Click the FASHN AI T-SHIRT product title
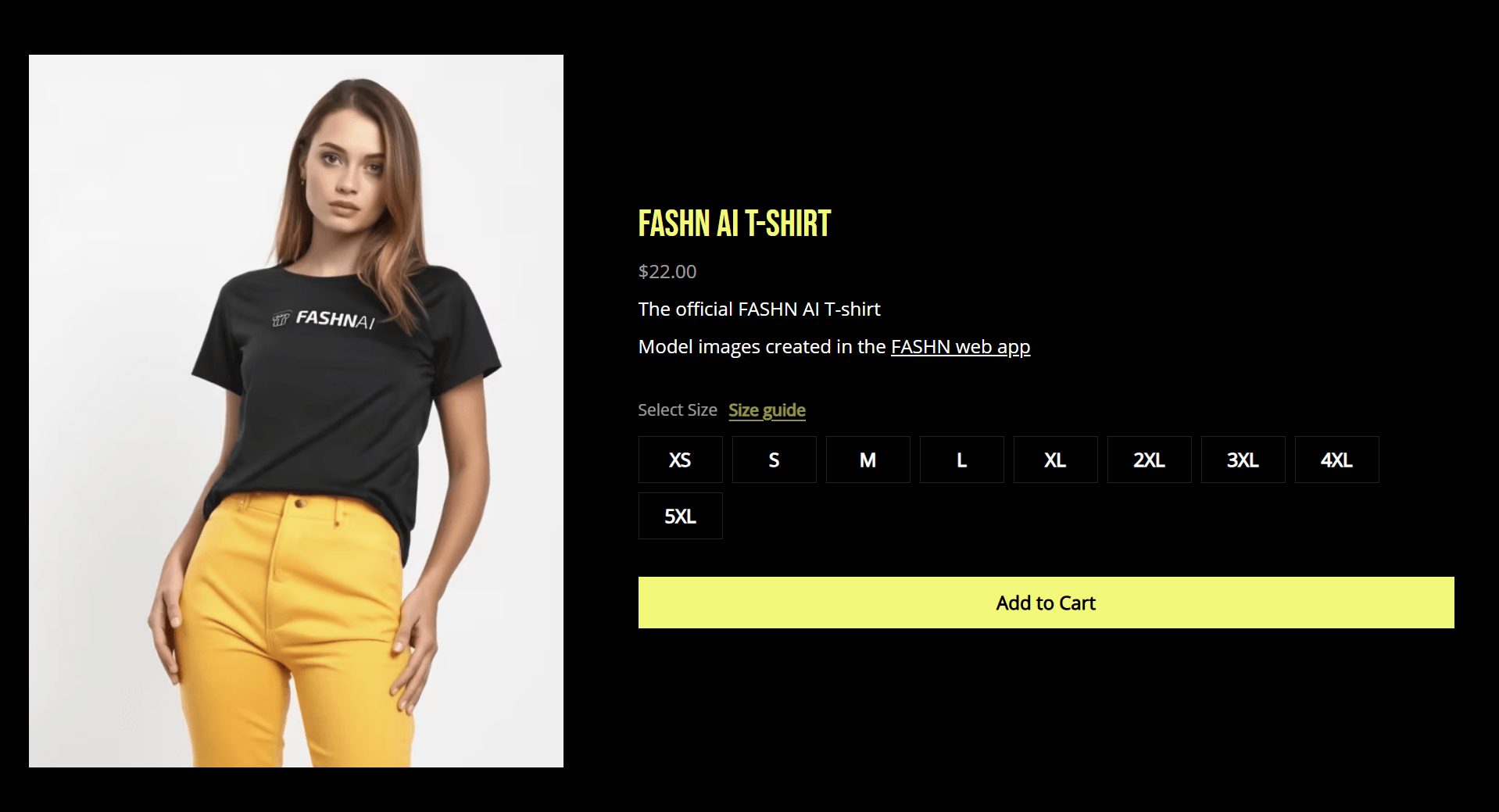The height and width of the screenshot is (812, 1499). [734, 224]
